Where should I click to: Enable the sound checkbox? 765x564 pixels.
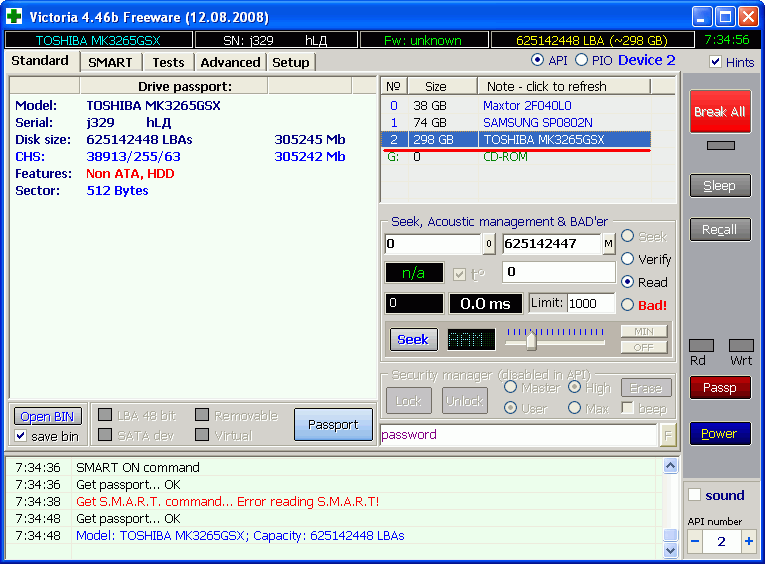[695, 495]
